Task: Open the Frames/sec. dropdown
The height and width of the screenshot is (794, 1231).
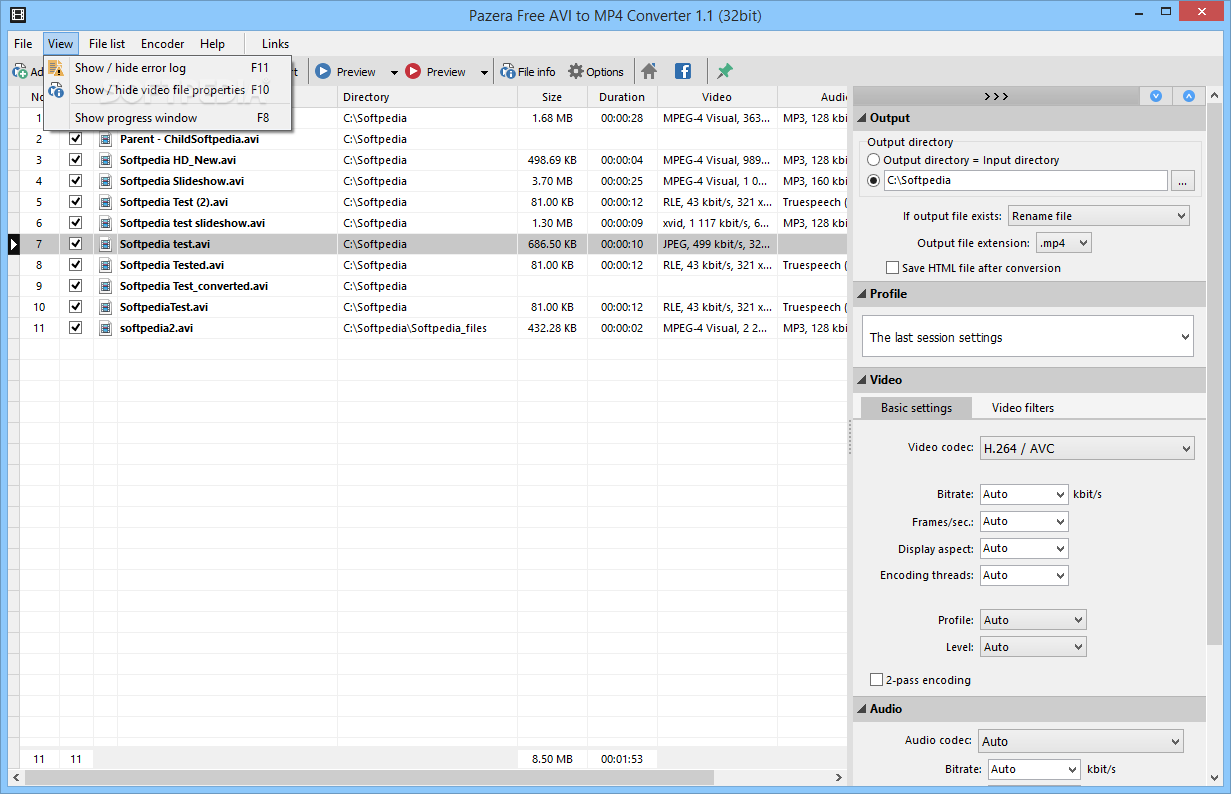Action: [1024, 521]
